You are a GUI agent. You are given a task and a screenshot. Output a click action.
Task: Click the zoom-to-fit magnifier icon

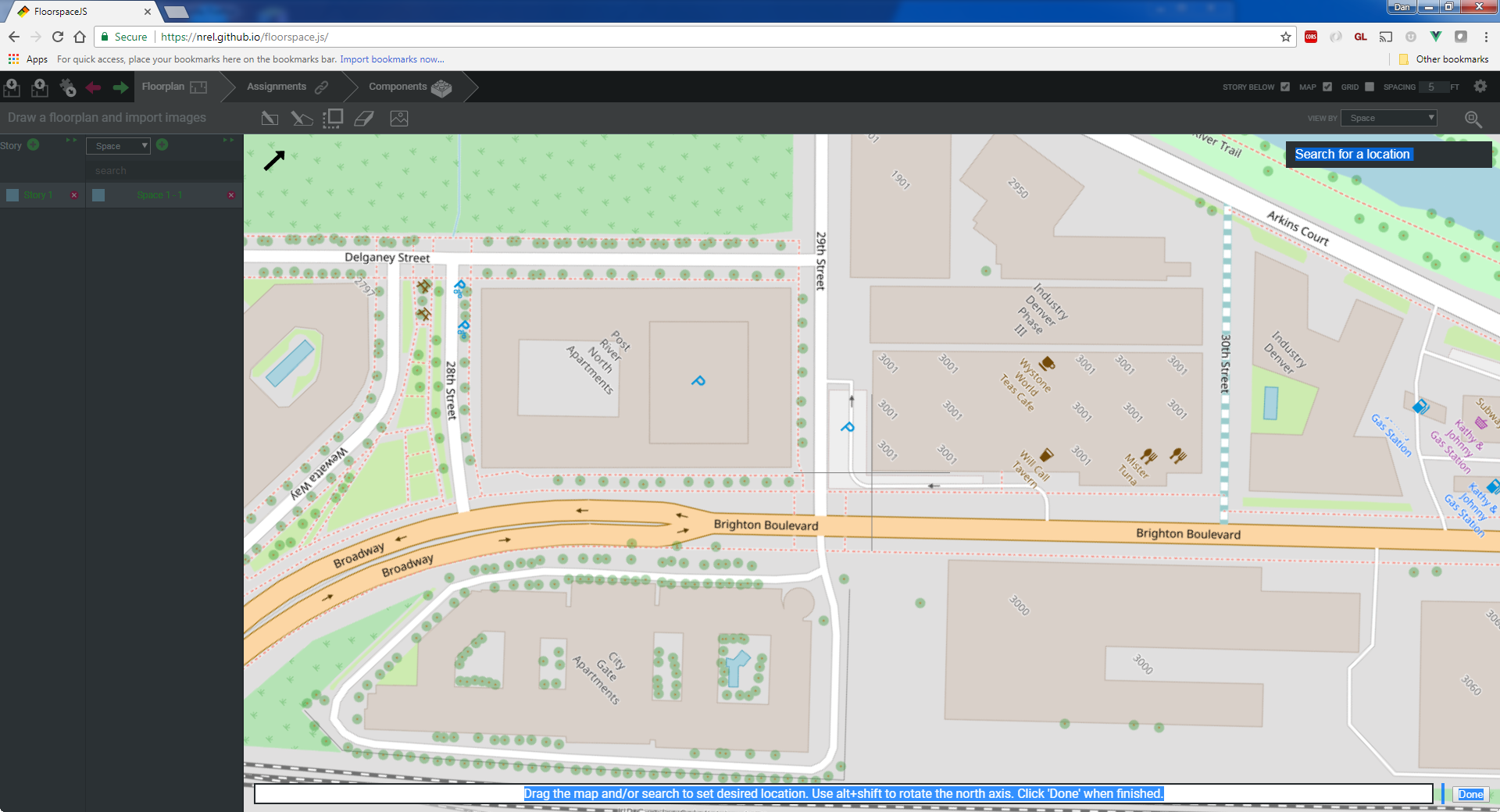(1473, 119)
